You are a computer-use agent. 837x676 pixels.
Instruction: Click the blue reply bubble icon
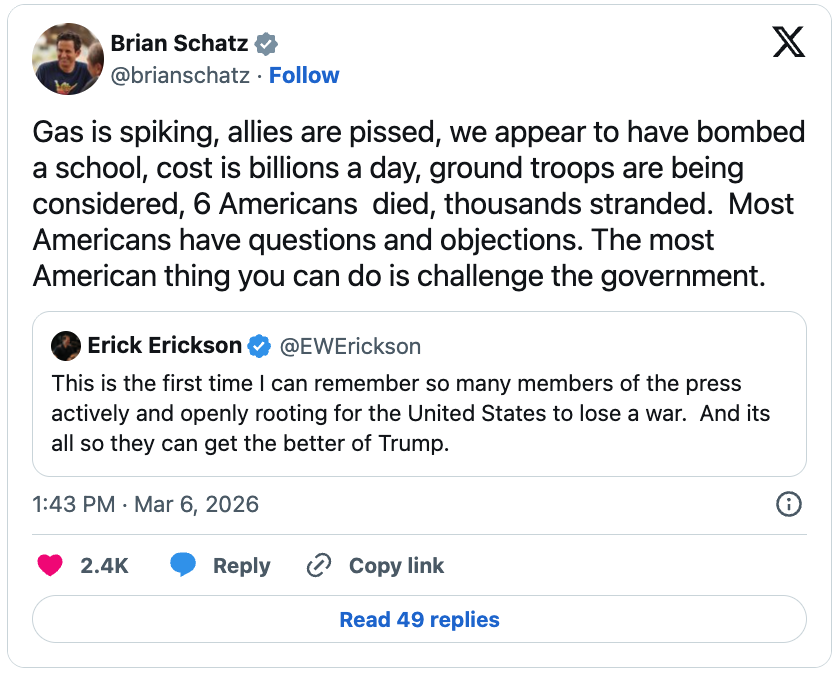pyautogui.click(x=182, y=566)
